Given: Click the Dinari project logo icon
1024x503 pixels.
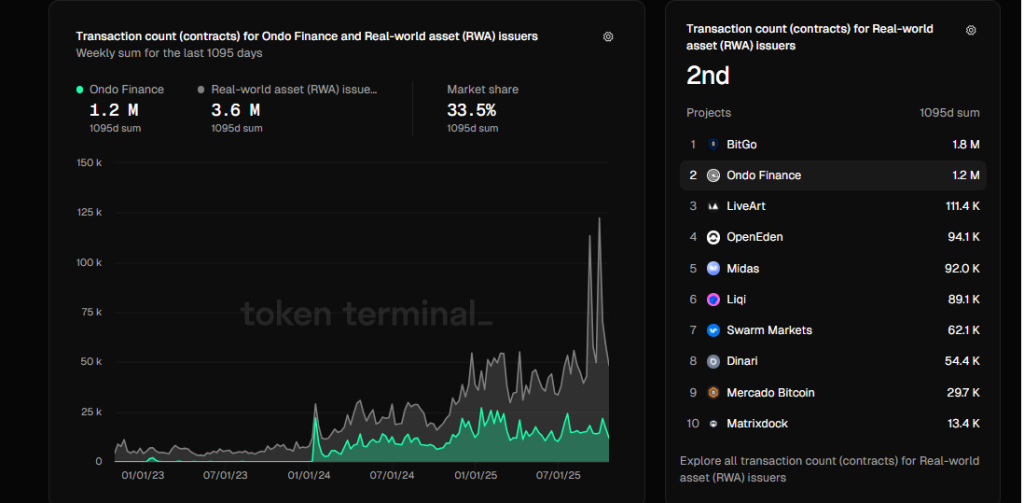Looking at the screenshot, I should coord(713,362).
